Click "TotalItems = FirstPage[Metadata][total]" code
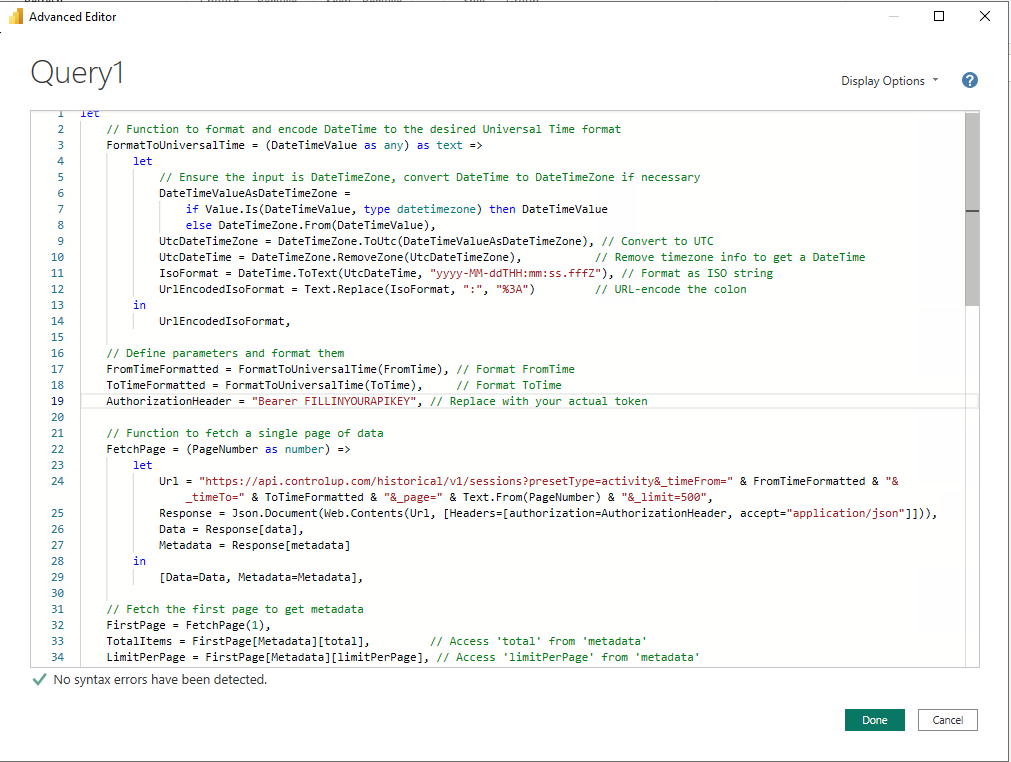The image size is (1011, 762). (238, 641)
